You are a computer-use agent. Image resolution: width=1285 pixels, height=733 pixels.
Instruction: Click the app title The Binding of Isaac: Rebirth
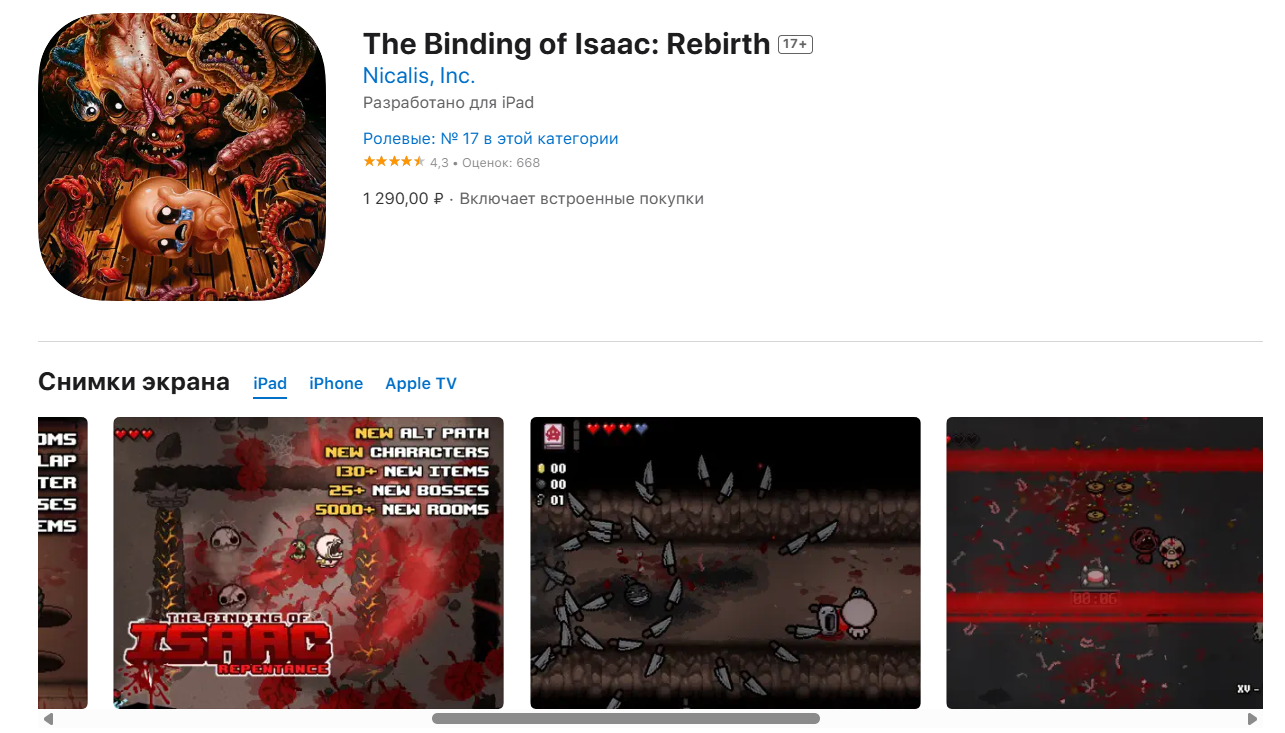point(567,44)
